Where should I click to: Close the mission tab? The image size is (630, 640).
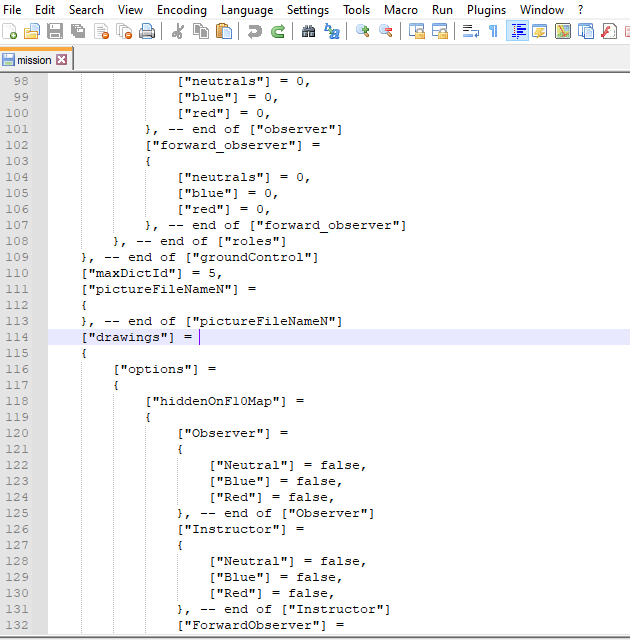pyautogui.click(x=62, y=60)
